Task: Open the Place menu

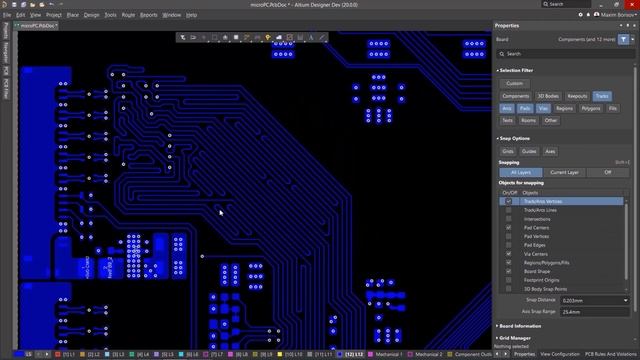Action: (x=73, y=15)
